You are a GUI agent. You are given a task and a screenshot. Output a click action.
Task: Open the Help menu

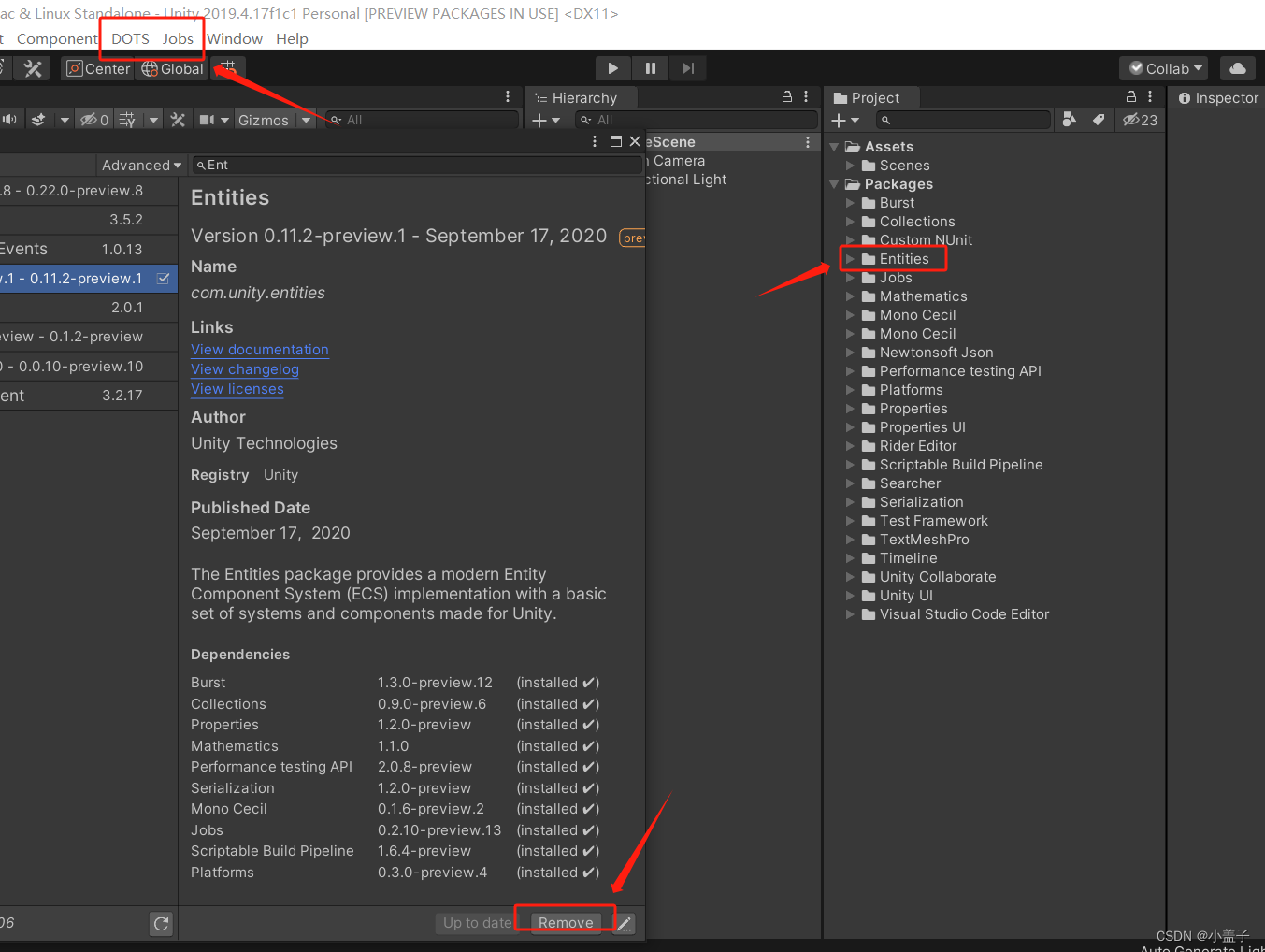[x=292, y=38]
